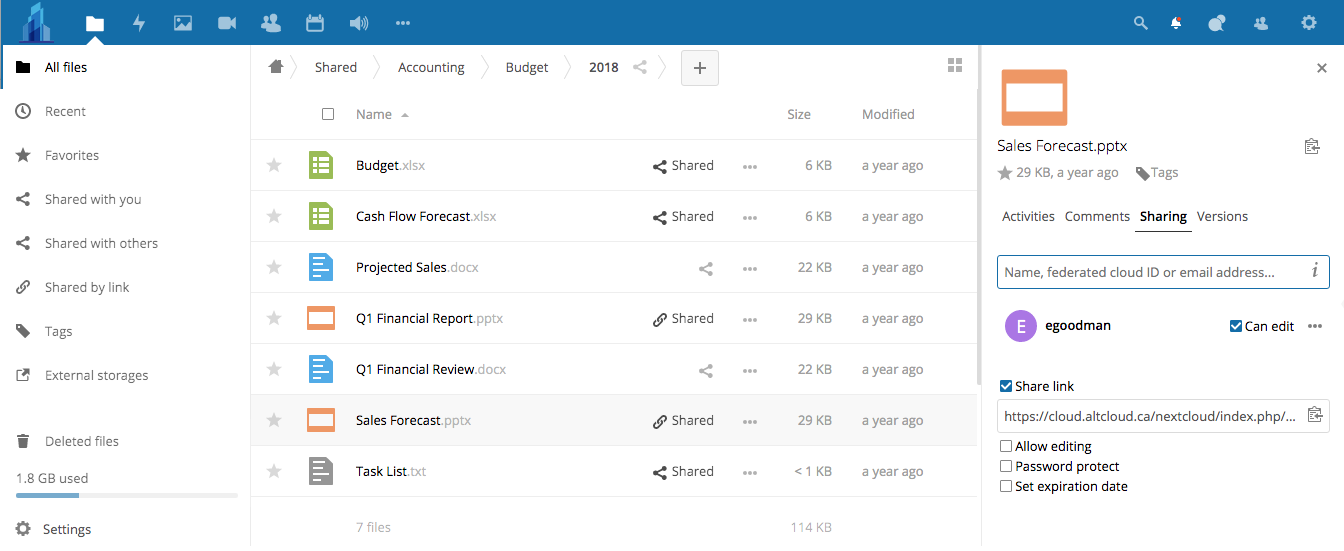Click the share name input field
This screenshot has height=551, width=1344.
[x=1154, y=272]
